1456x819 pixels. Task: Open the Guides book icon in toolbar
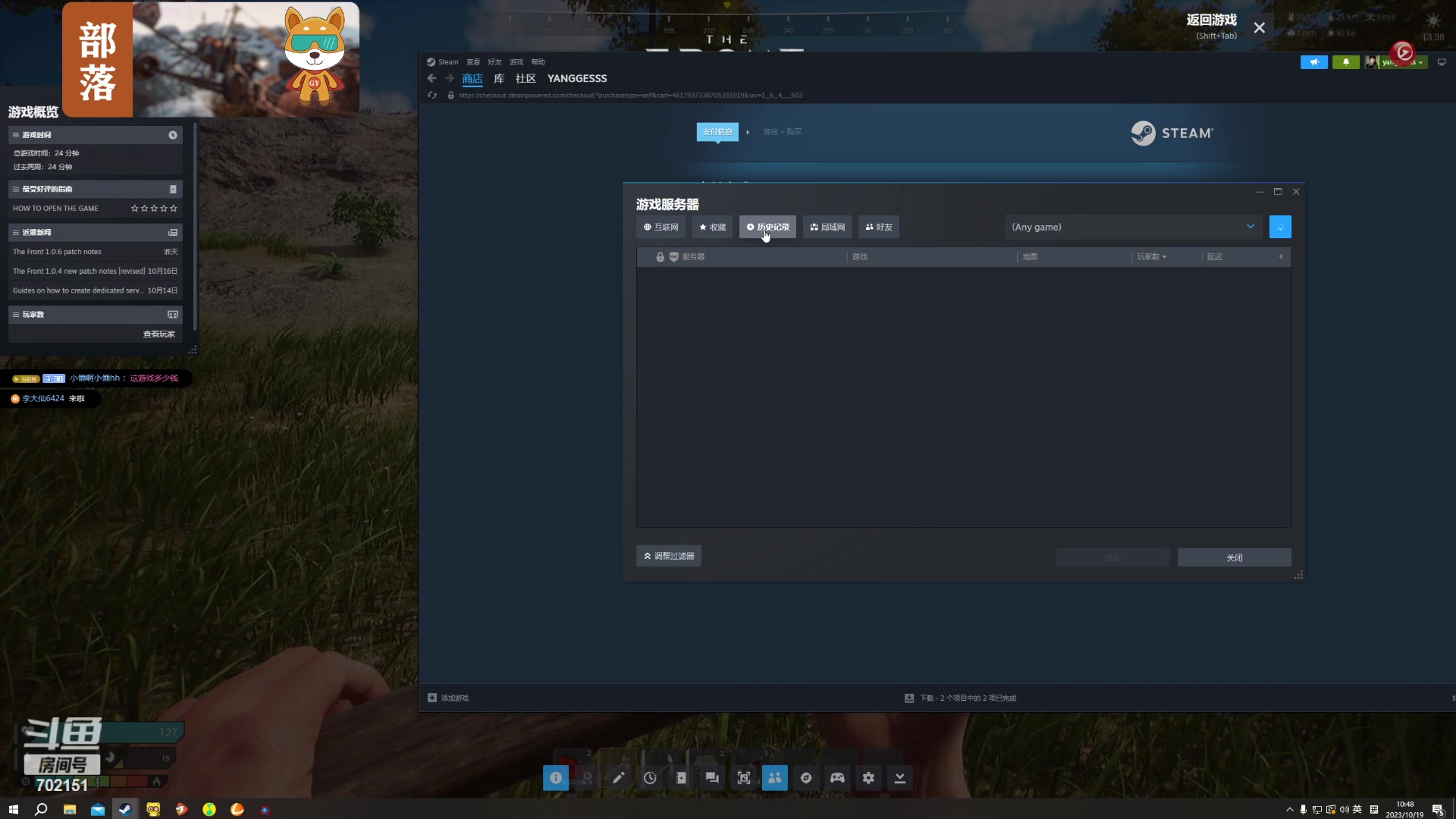[681, 778]
